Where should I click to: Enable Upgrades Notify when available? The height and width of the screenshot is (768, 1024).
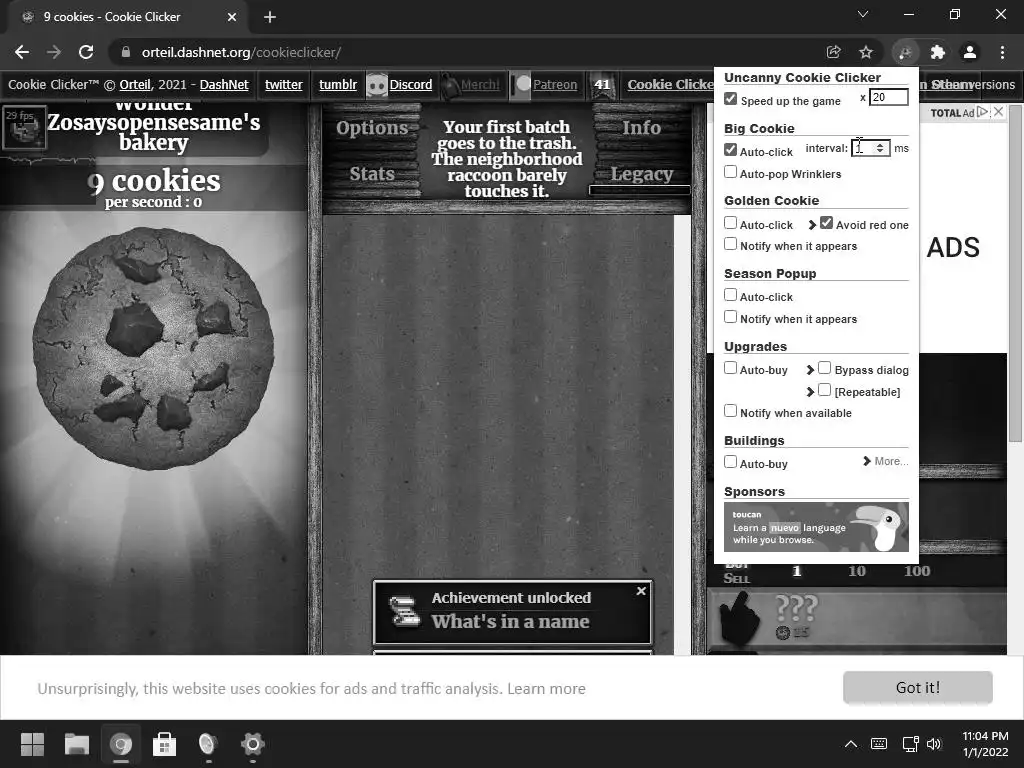pos(731,411)
